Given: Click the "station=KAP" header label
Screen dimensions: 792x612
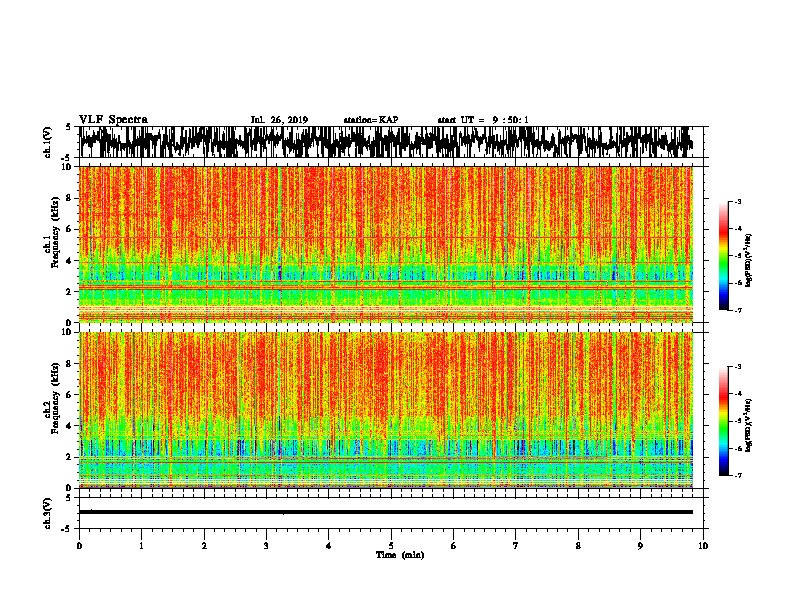Looking at the screenshot, I should (371, 120).
